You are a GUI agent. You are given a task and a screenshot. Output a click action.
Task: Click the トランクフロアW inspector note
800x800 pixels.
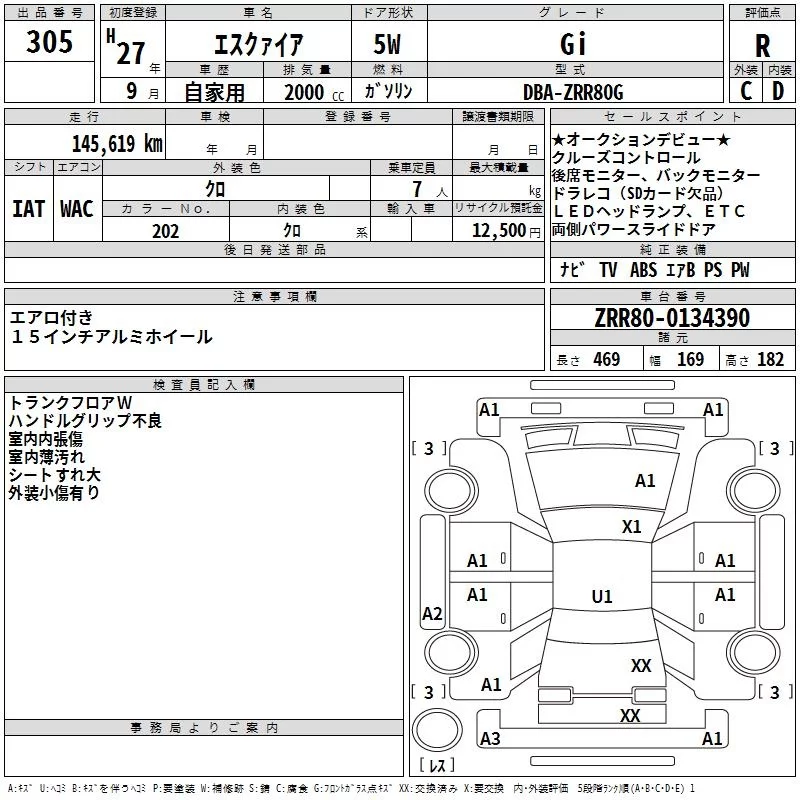70,402
